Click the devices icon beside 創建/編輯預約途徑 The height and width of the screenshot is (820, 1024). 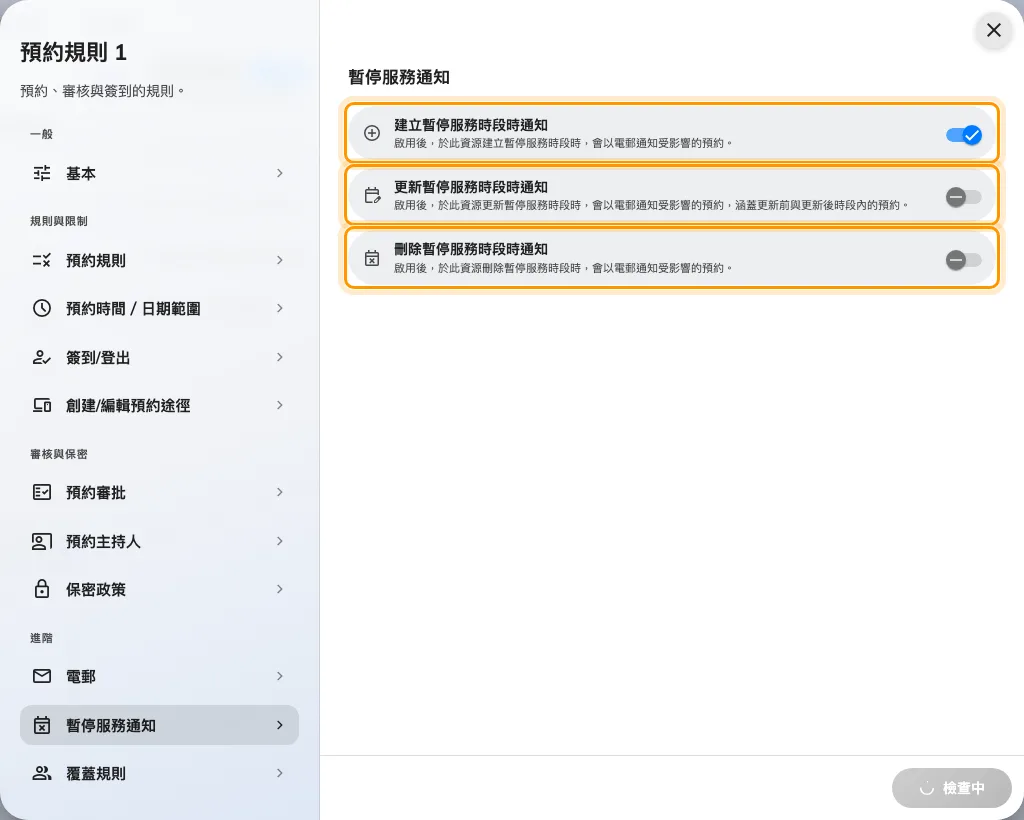(42, 405)
